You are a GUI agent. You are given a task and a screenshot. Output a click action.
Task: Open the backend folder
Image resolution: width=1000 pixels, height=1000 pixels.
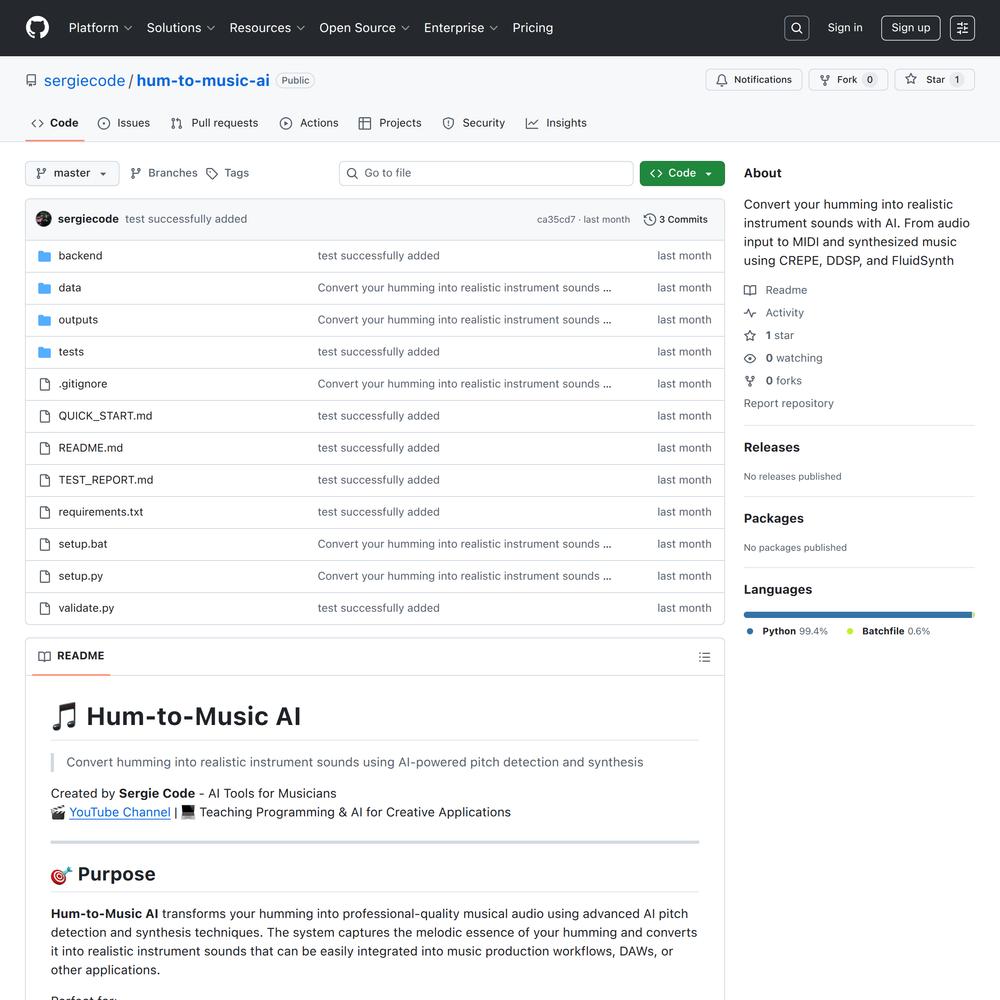pyautogui.click(x=80, y=256)
